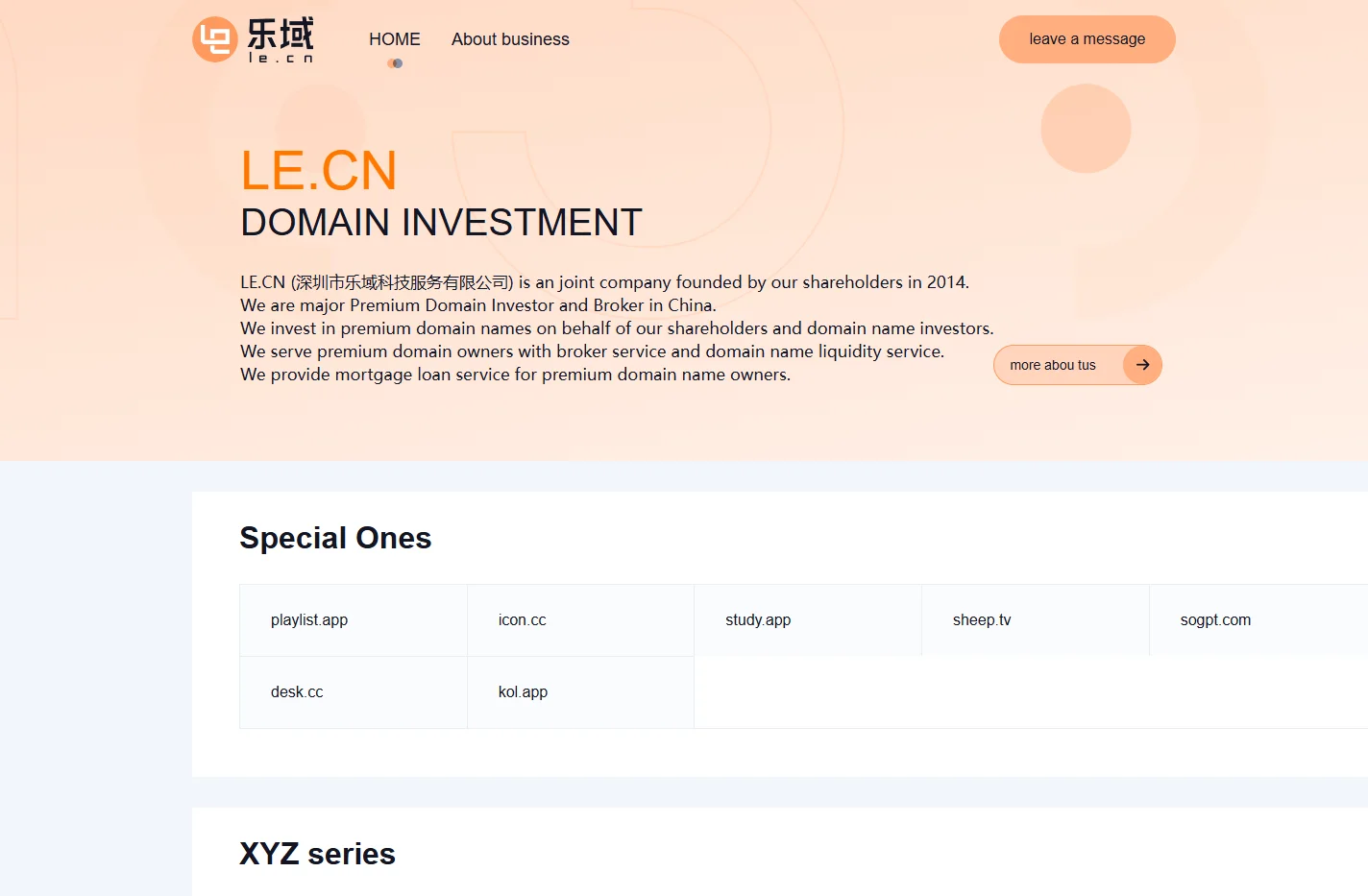Click the more abou tus button
Image resolution: width=1368 pixels, height=896 pixels.
coord(1078,365)
